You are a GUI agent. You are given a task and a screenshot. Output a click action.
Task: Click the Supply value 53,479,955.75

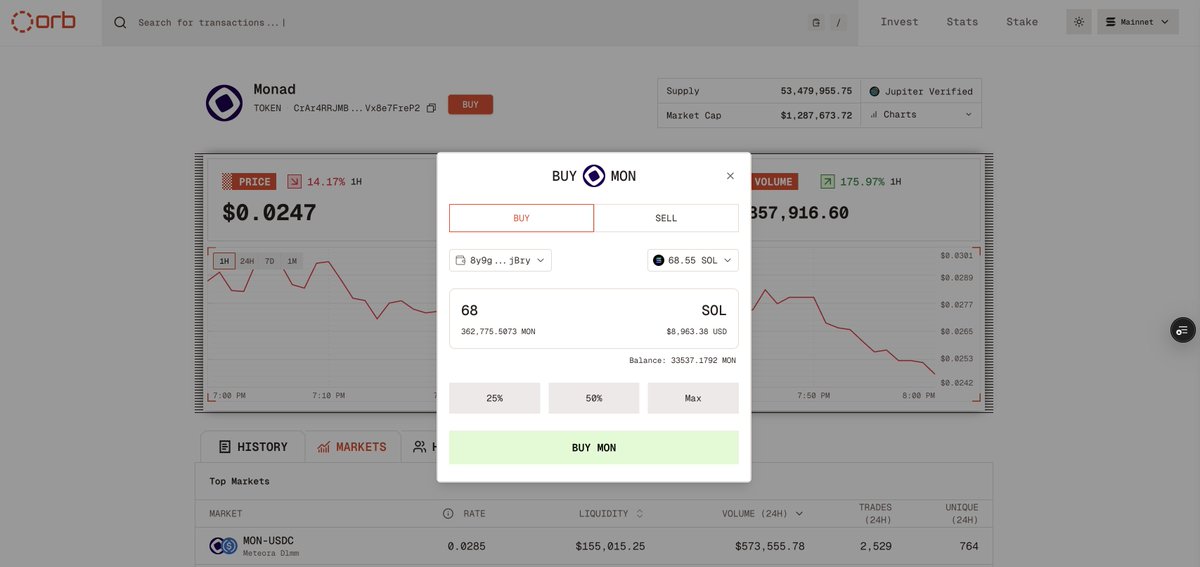[816, 91]
